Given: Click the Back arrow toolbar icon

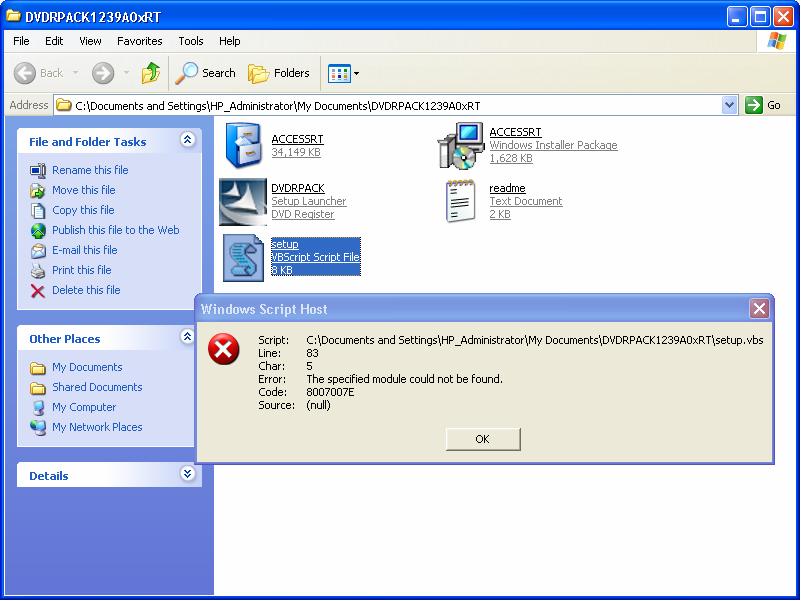Looking at the screenshot, I should 25,73.
